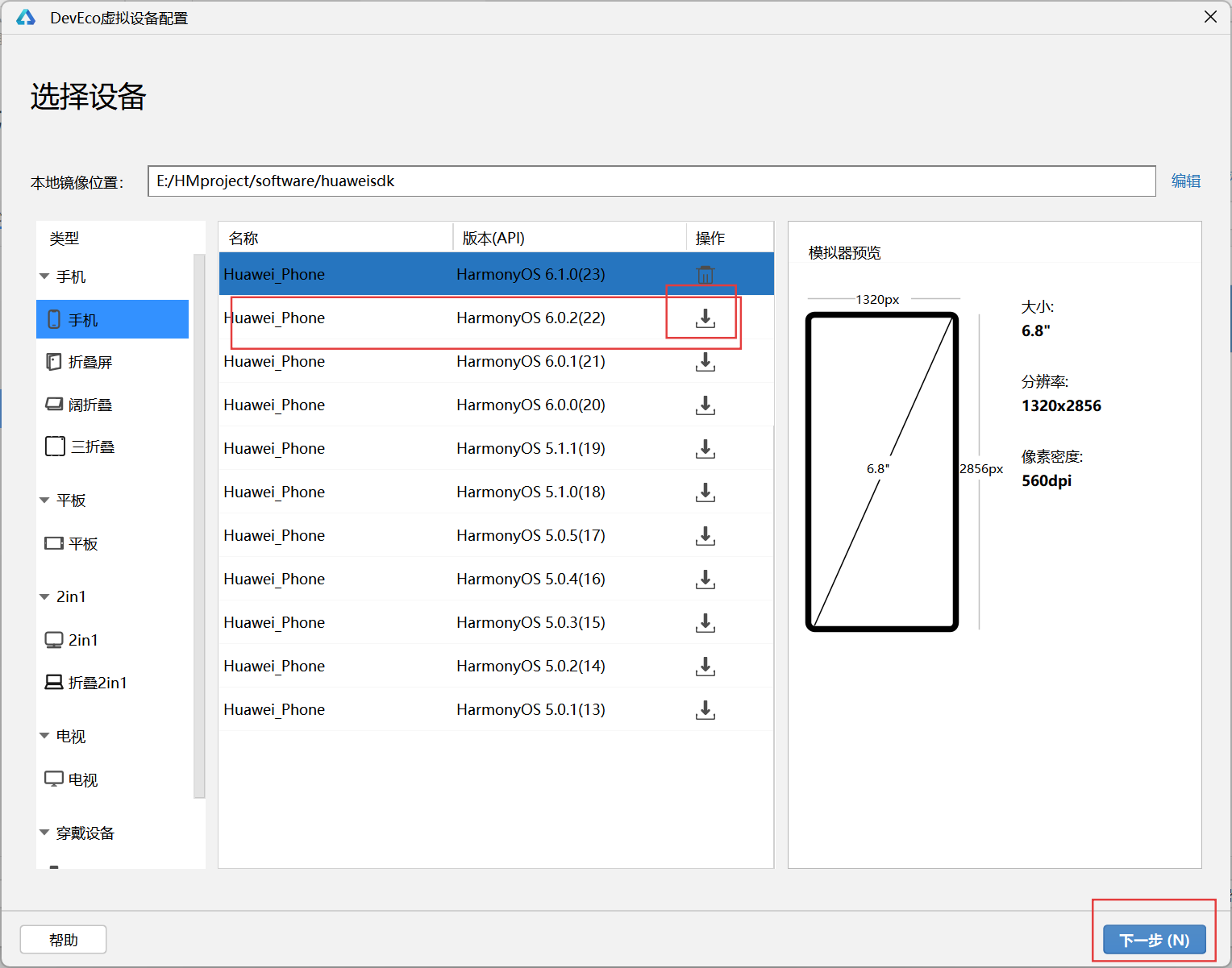Download the HarmonyOS 5.0.1(13) image

click(705, 710)
